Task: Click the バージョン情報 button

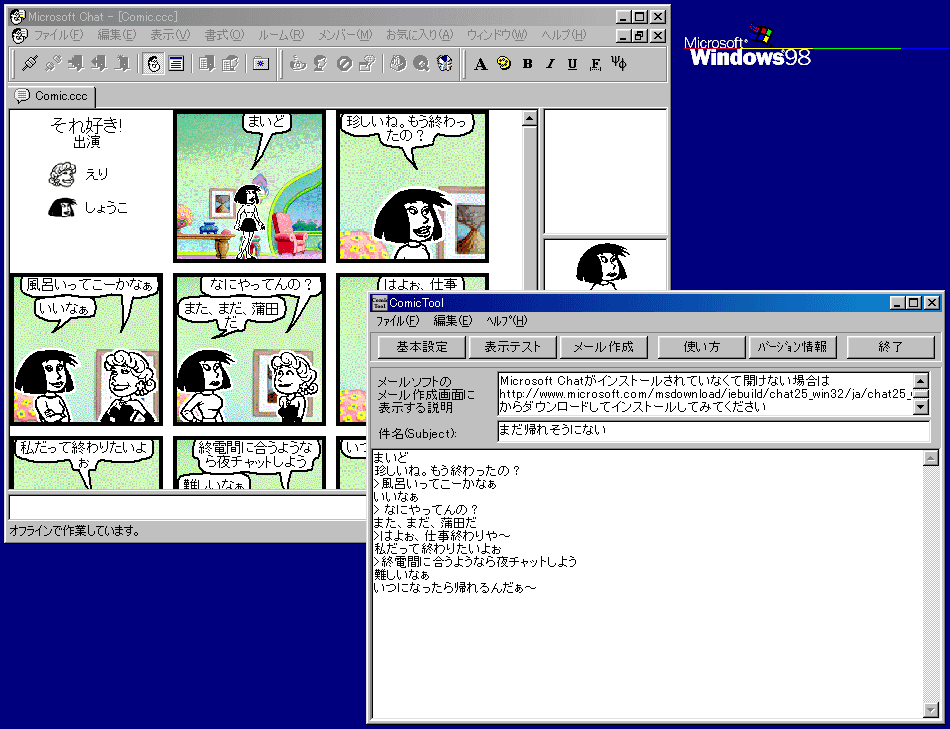Action: coord(792,347)
